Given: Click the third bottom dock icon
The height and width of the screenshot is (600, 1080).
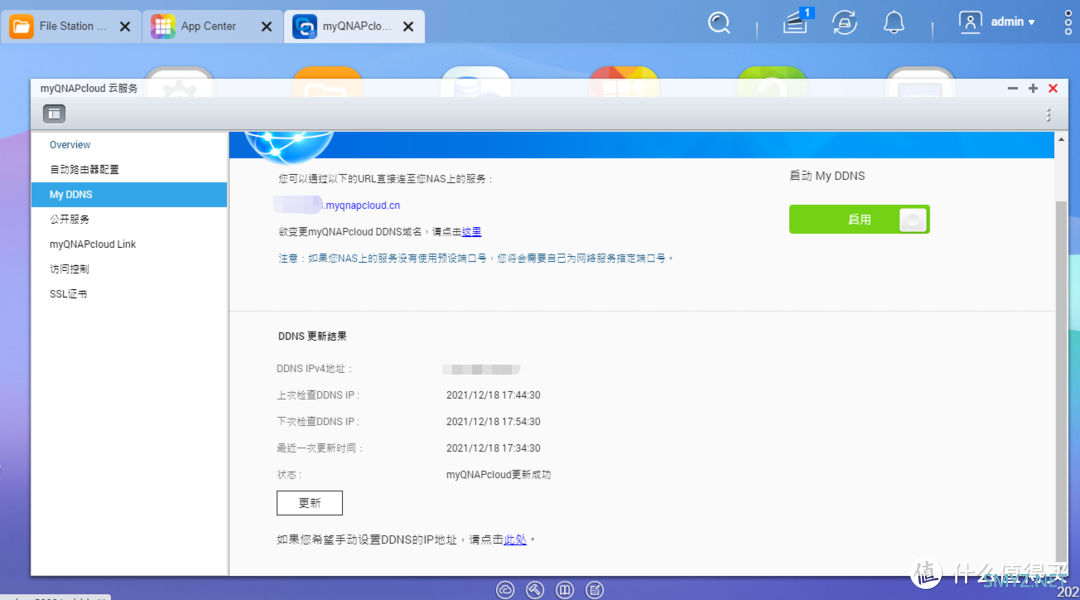Looking at the screenshot, I should 565,590.
